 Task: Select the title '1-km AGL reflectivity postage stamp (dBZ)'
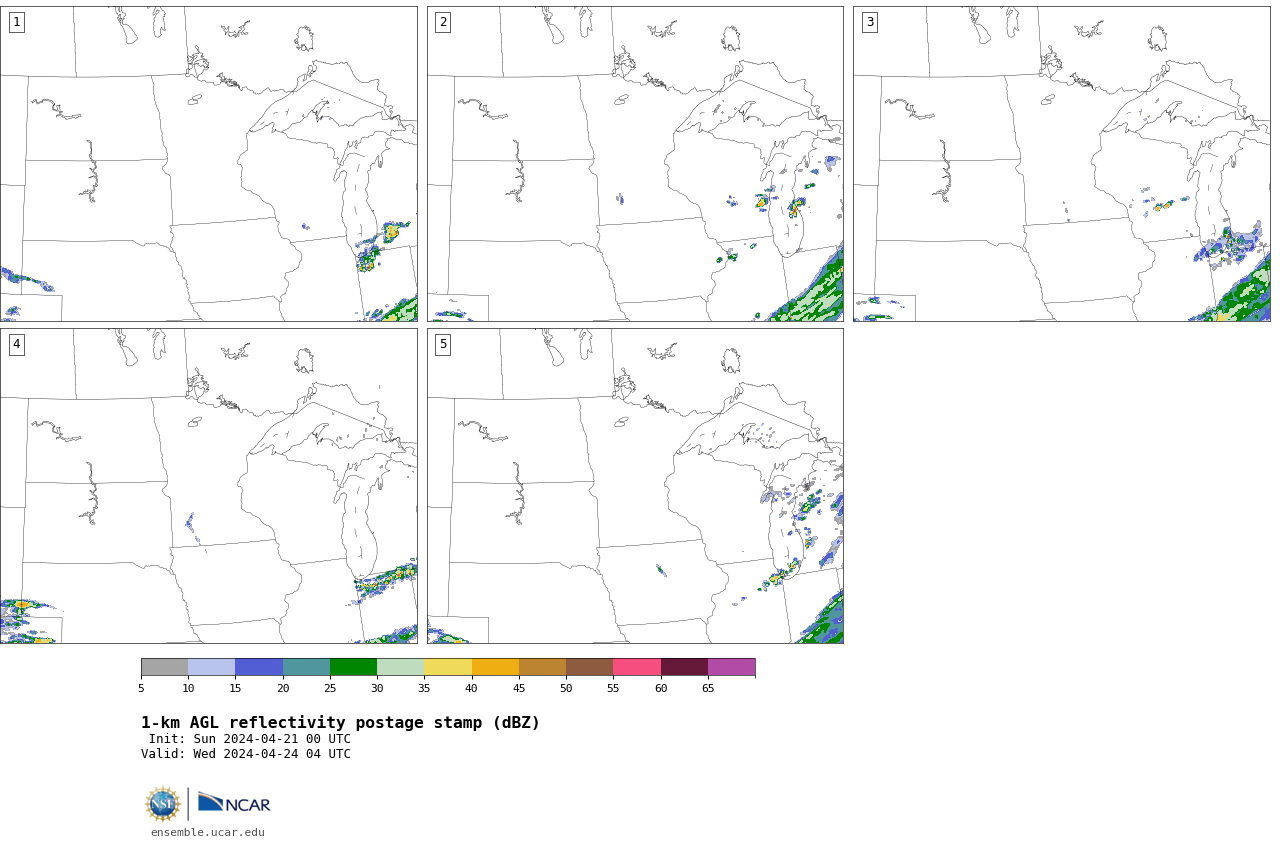pyautogui.click(x=340, y=723)
